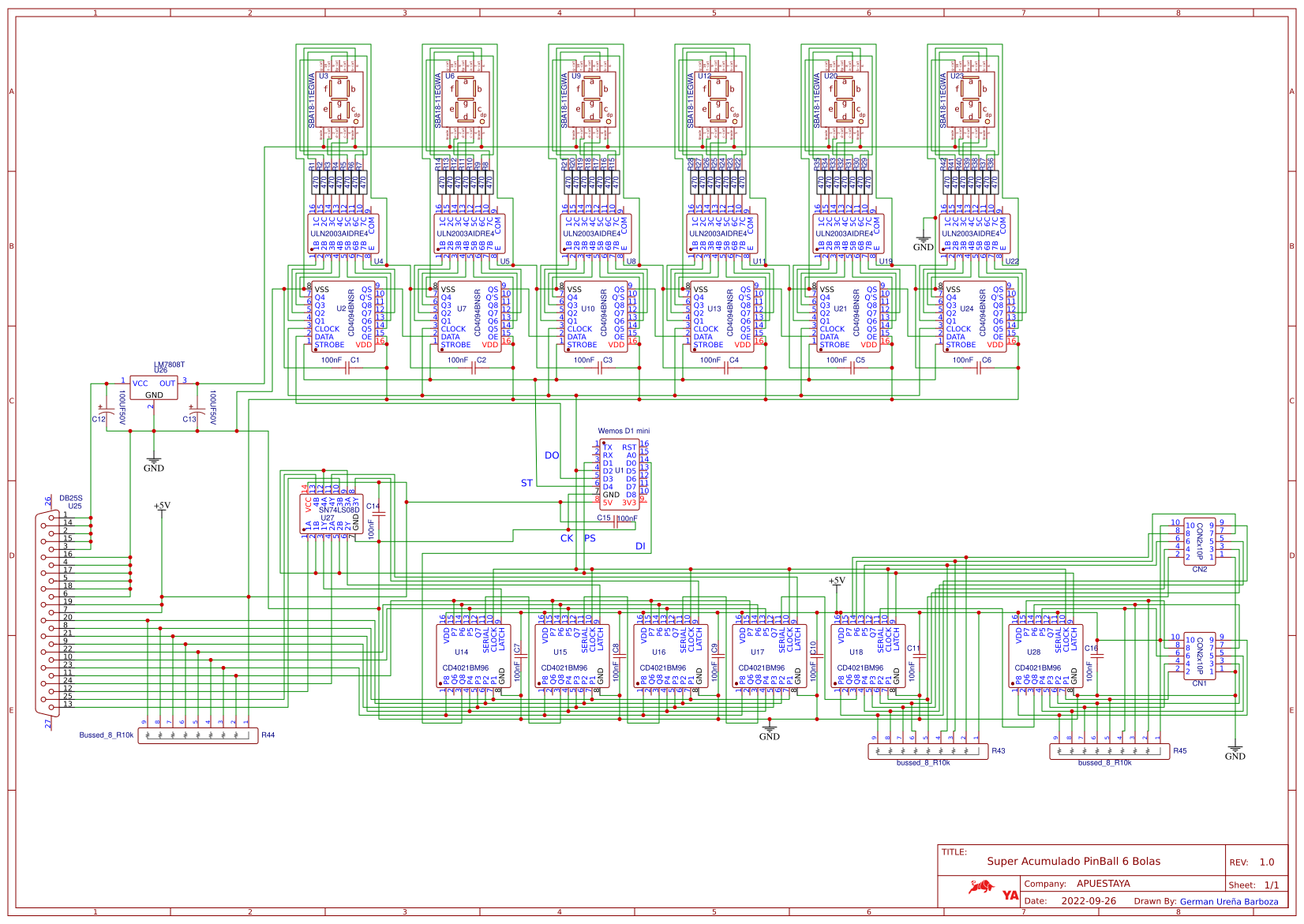Select the CN1 ten-pin connector
This screenshot has height=924, width=1304.
(1199, 655)
